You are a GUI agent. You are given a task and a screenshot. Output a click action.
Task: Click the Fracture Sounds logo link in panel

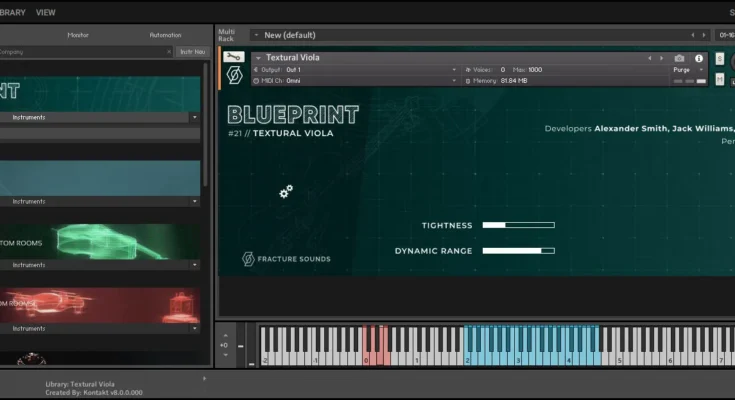coord(286,259)
